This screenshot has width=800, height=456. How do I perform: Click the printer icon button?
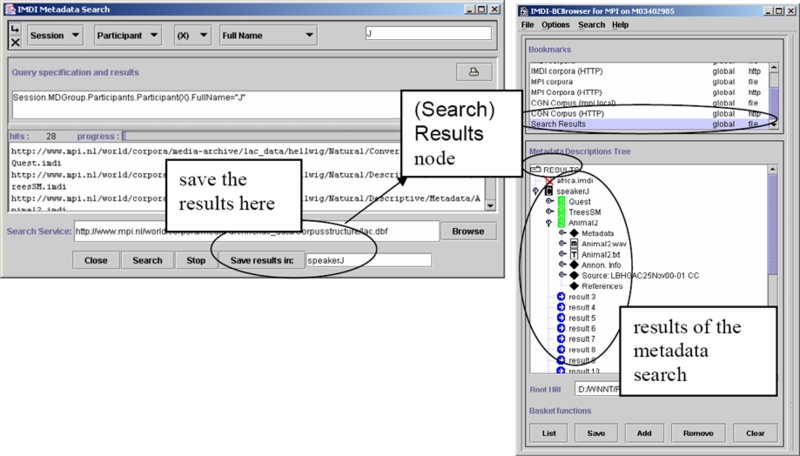(474, 72)
